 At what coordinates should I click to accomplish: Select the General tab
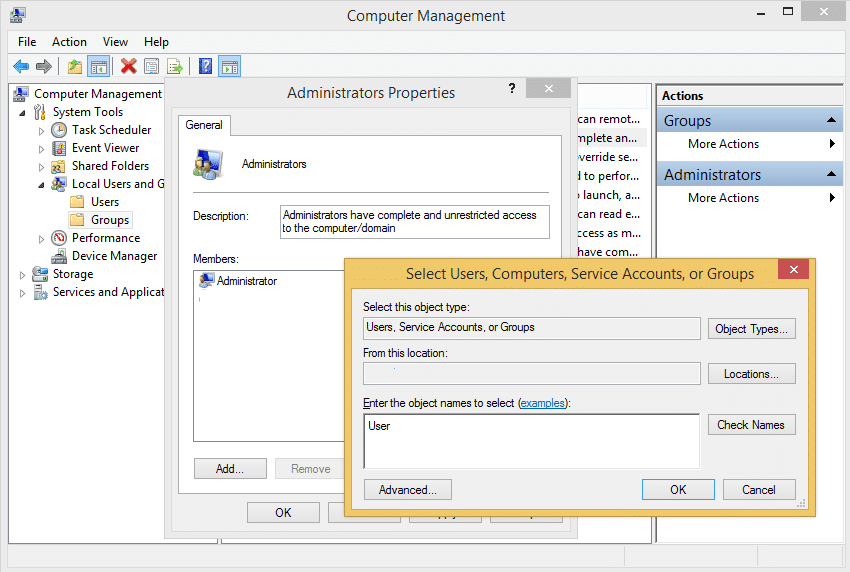click(x=204, y=125)
